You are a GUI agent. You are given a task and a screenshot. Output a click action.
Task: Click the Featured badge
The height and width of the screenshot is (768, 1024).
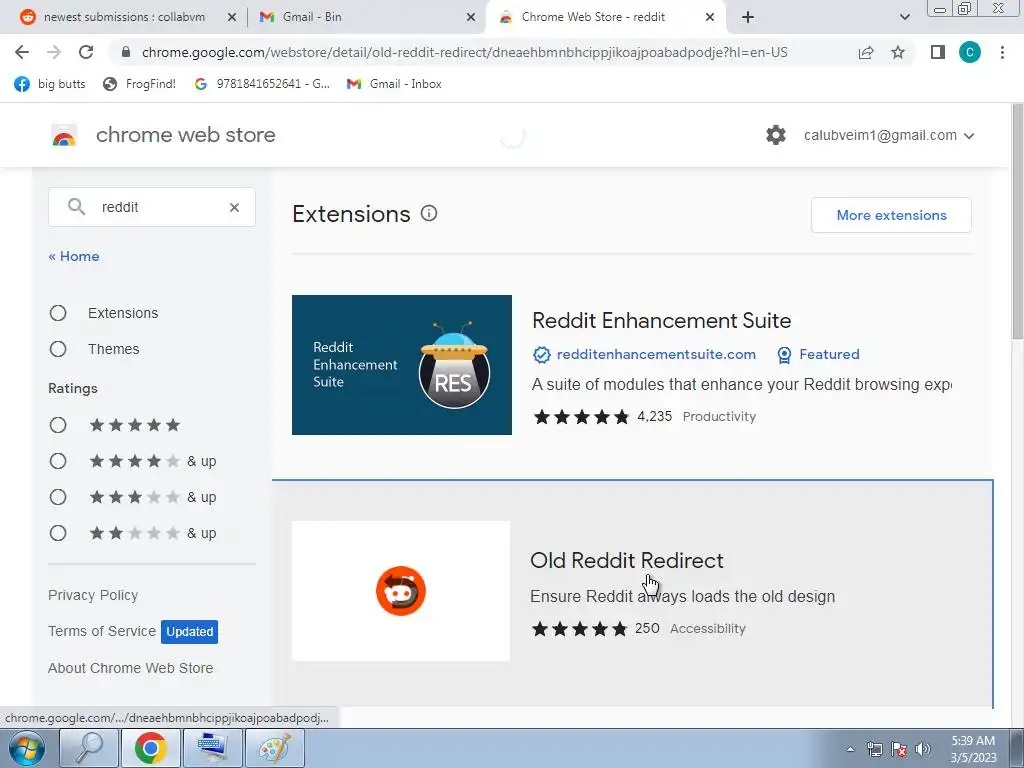[x=818, y=354]
